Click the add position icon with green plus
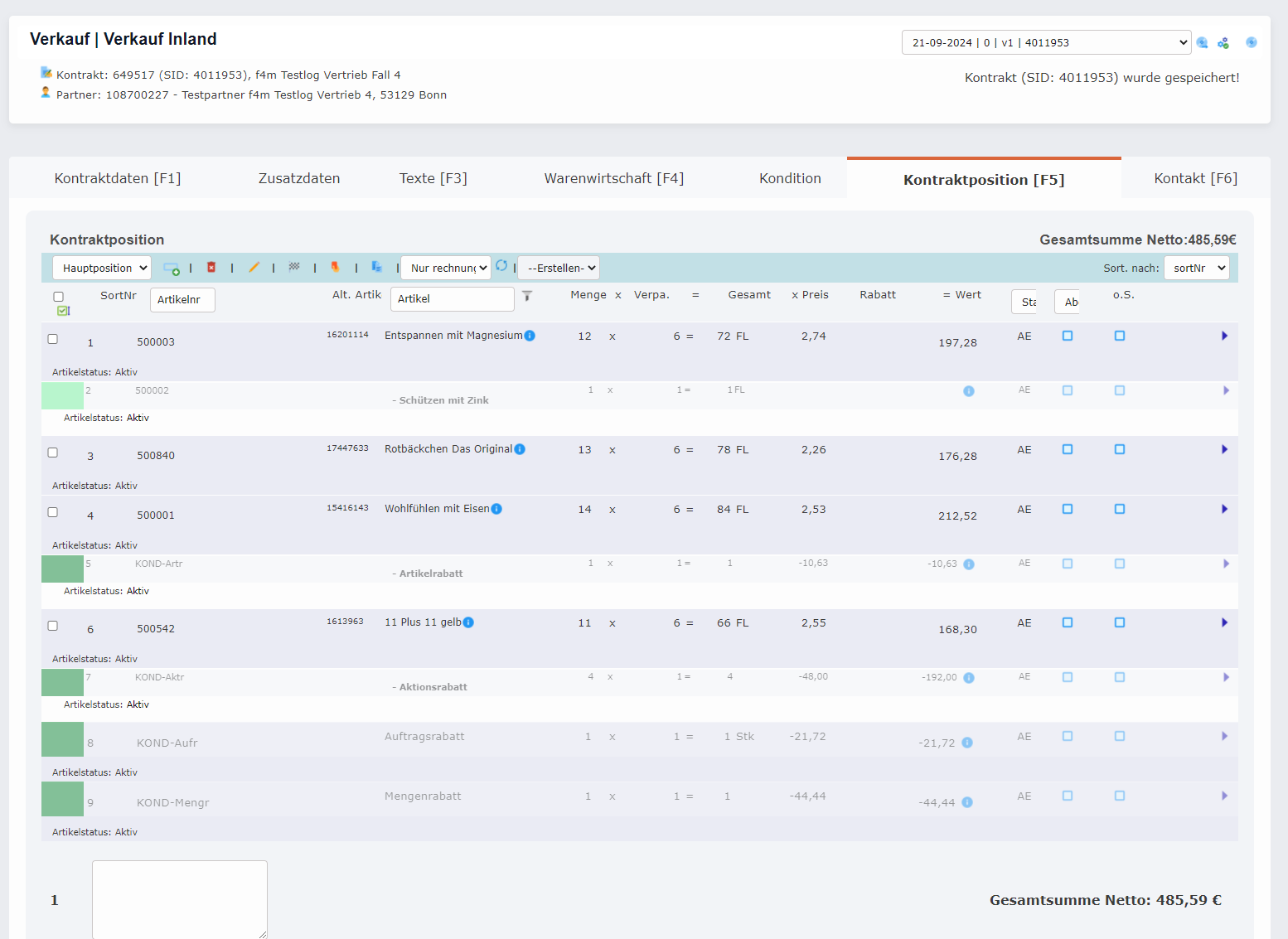This screenshot has height=939, width=1288. [x=172, y=268]
